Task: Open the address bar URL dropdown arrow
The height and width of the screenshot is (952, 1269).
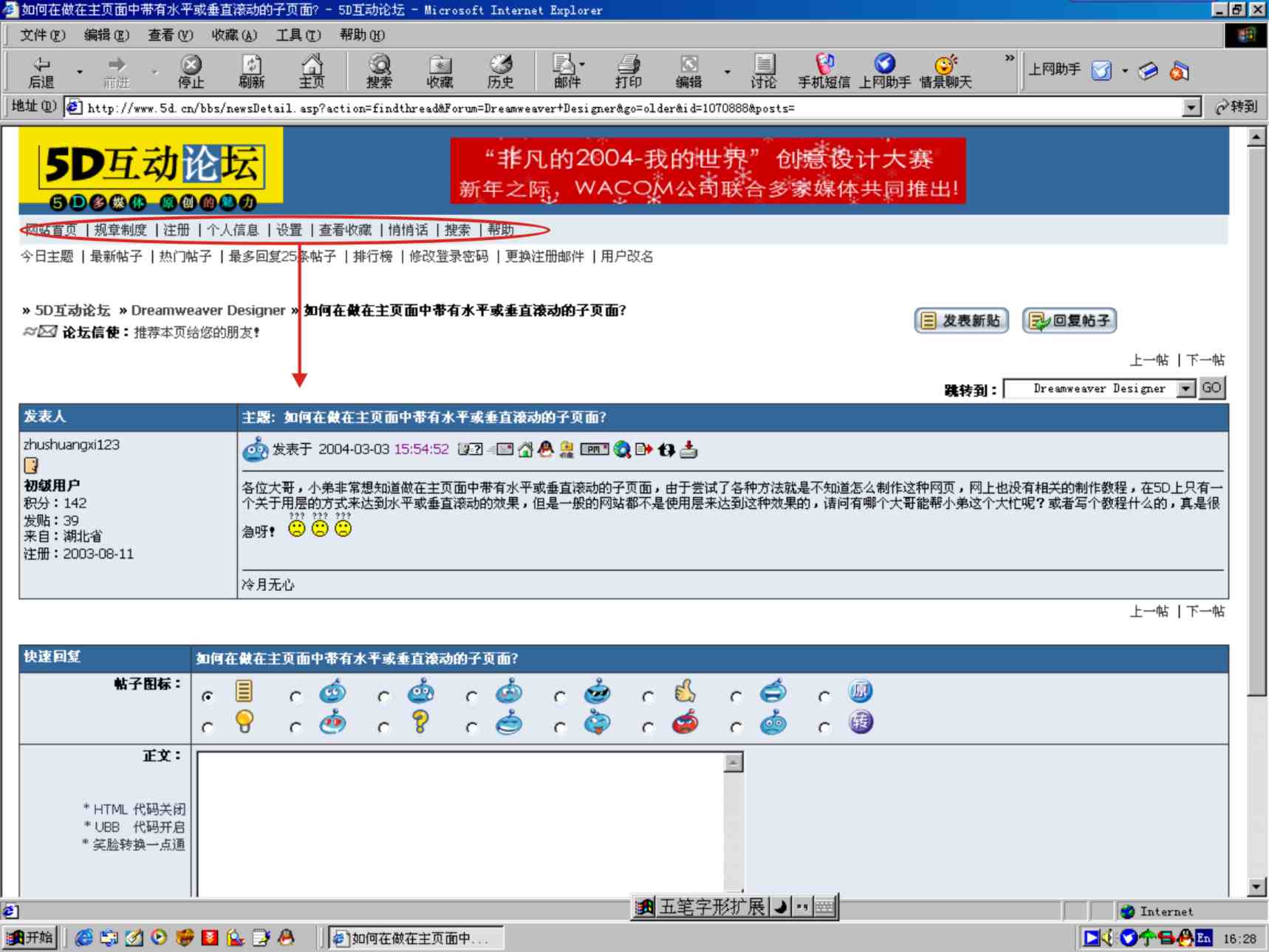Action: [x=1191, y=108]
